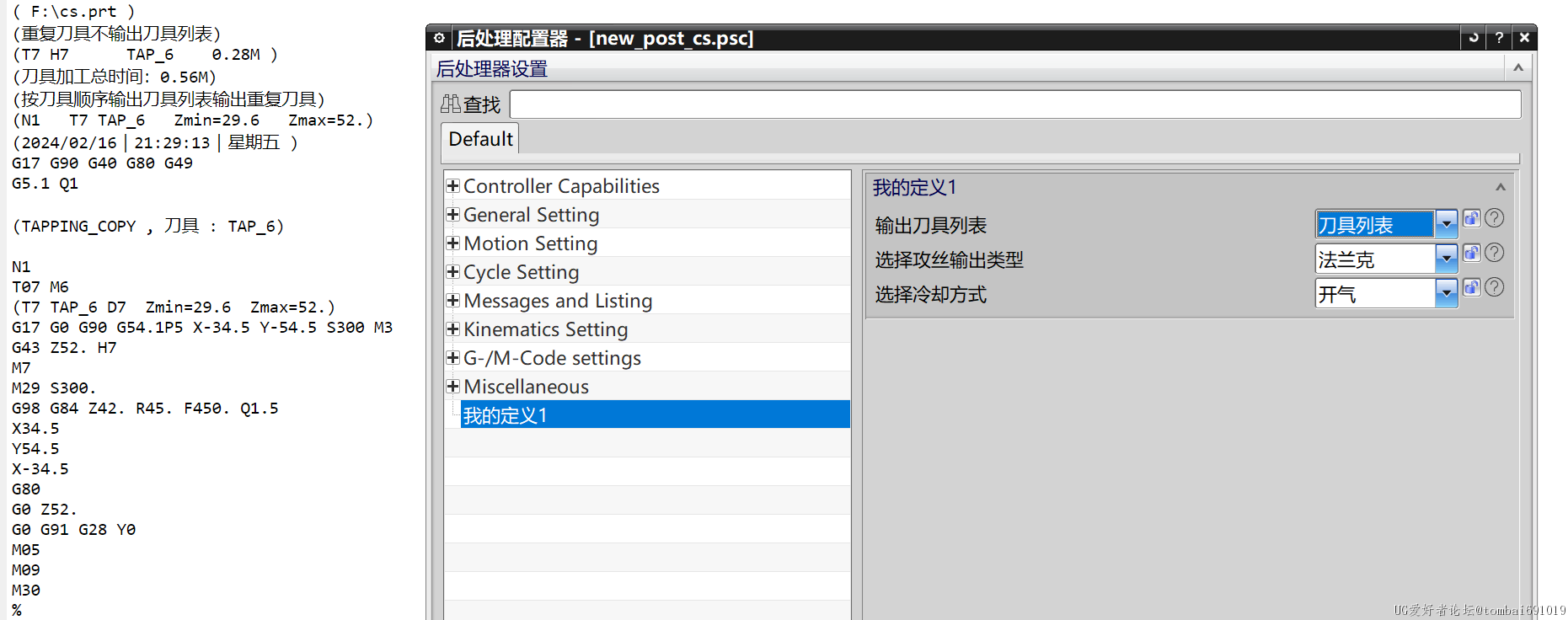Viewport: 1568px width, 620px height.
Task: Click the date line 2024/02/16 21:29:13
Action: [155, 142]
